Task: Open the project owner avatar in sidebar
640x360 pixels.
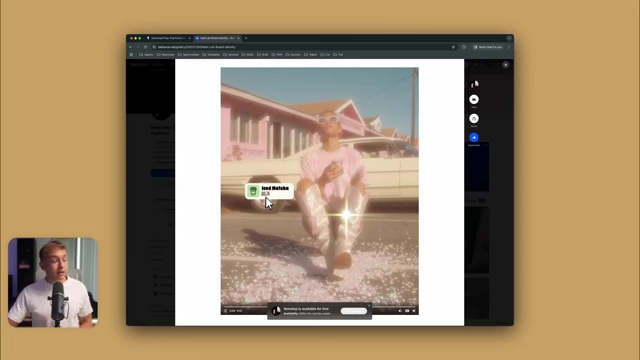Action: click(x=474, y=84)
